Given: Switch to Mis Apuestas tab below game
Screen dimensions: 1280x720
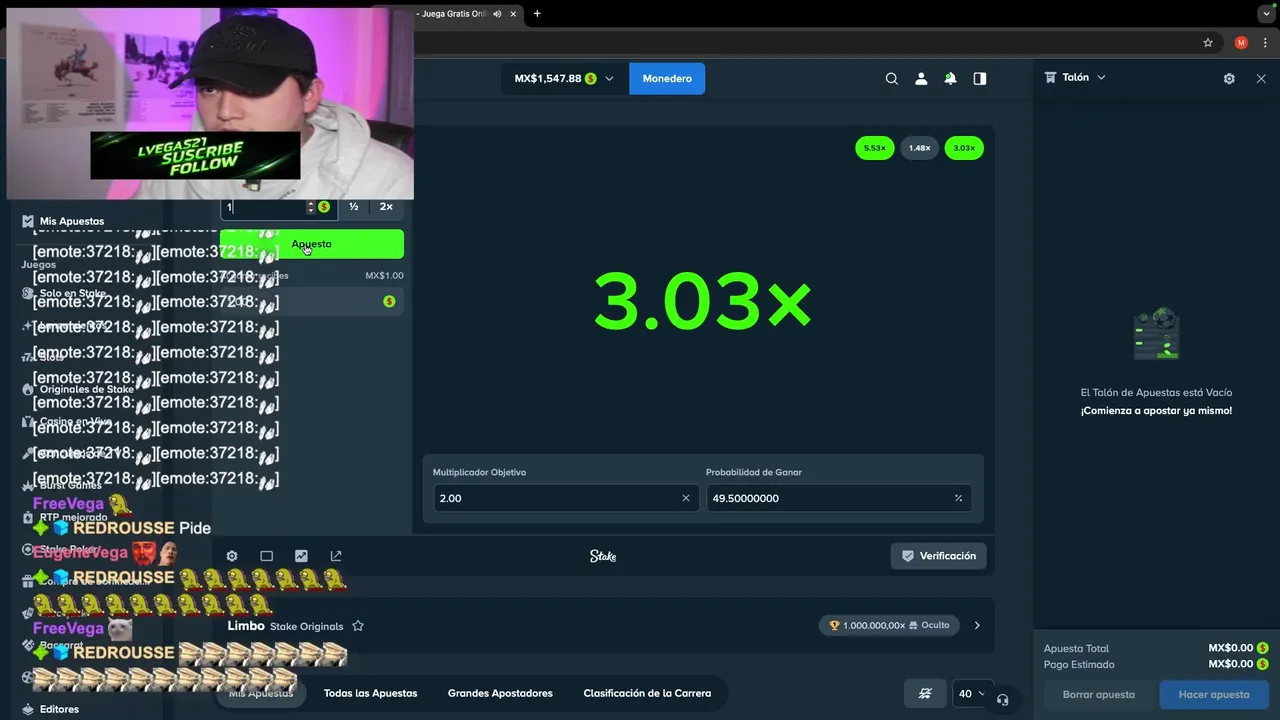Looking at the screenshot, I should [261, 693].
